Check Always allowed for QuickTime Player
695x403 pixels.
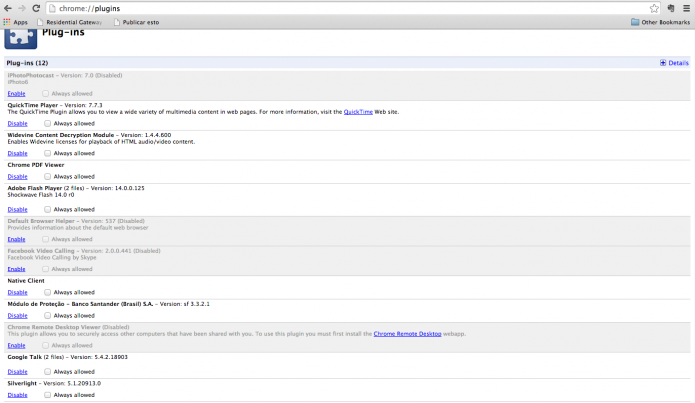tap(47, 123)
